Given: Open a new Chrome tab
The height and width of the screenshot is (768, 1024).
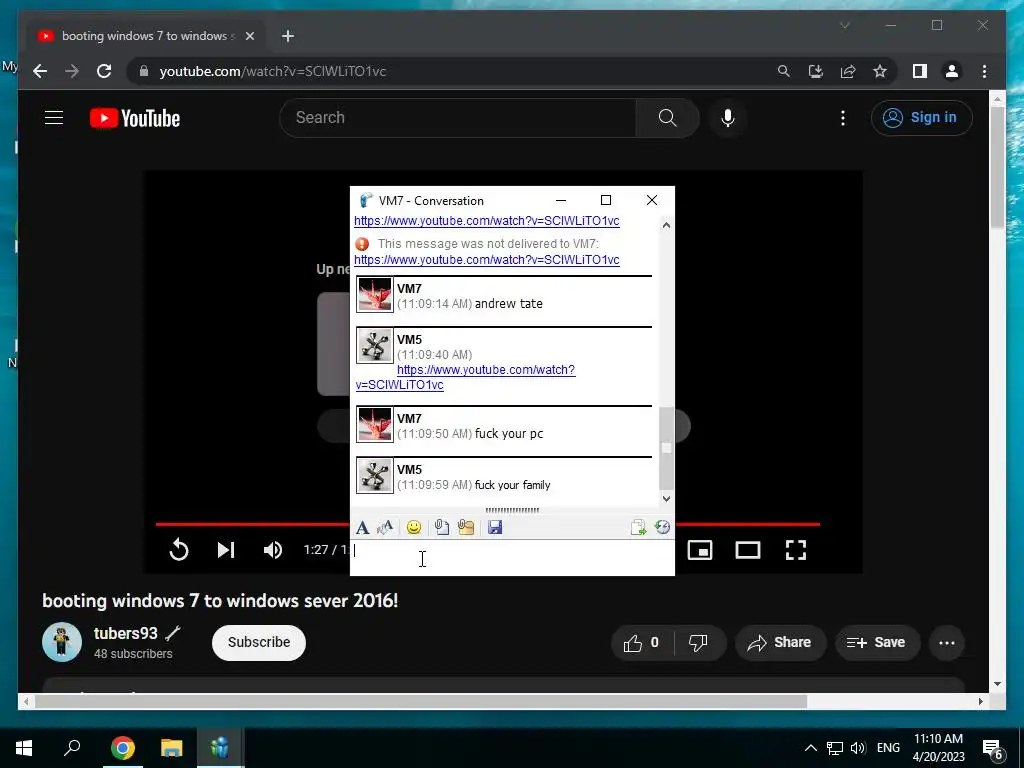Looking at the screenshot, I should (288, 36).
